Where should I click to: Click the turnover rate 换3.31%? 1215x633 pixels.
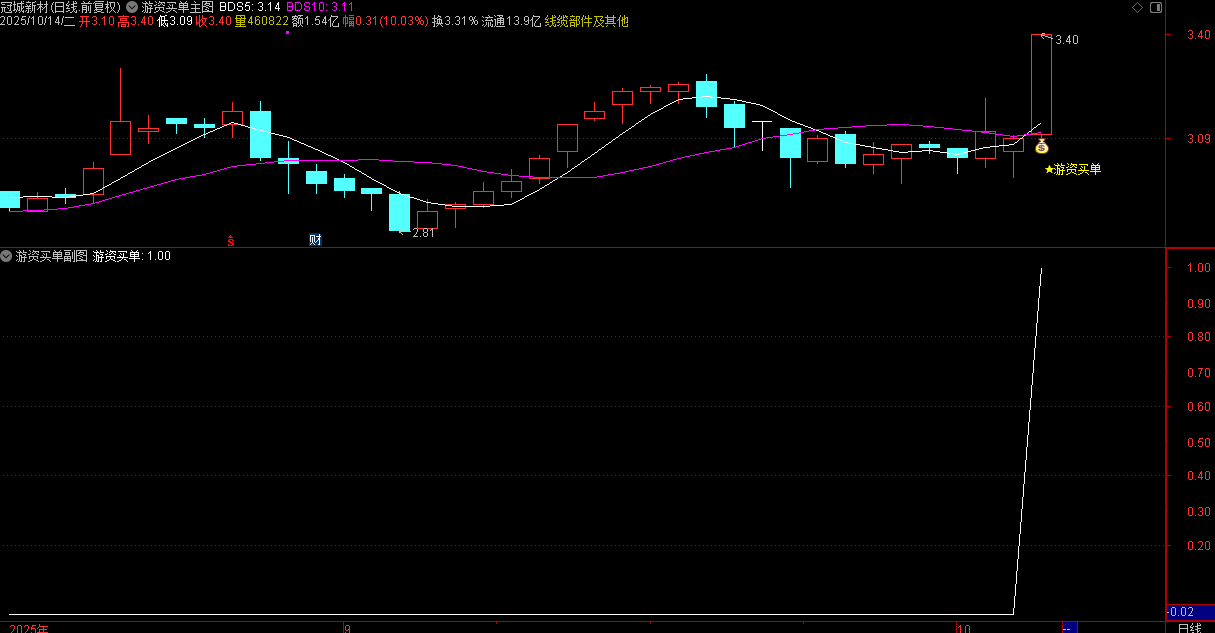pyautogui.click(x=455, y=20)
